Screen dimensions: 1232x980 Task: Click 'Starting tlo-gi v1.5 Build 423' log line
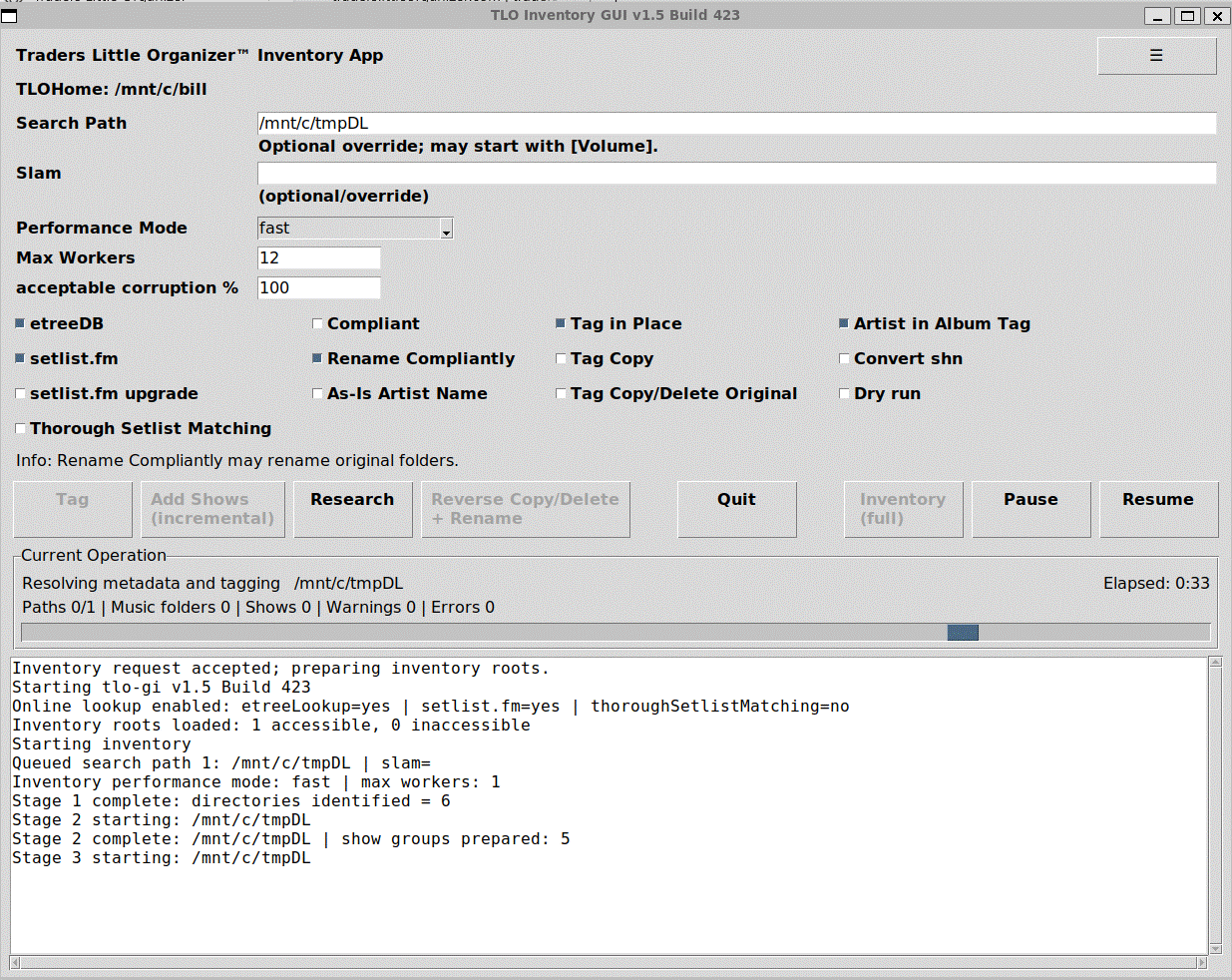pyautogui.click(x=162, y=688)
